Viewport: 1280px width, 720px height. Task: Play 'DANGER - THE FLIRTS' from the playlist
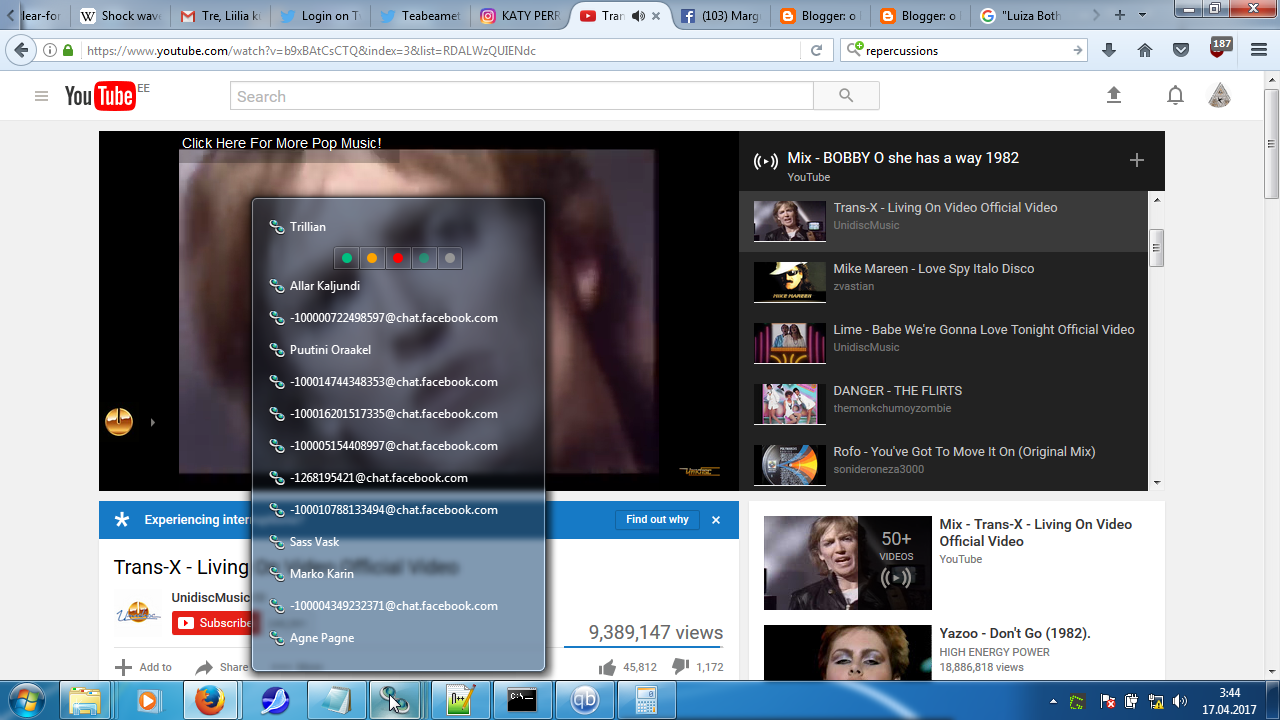click(943, 404)
